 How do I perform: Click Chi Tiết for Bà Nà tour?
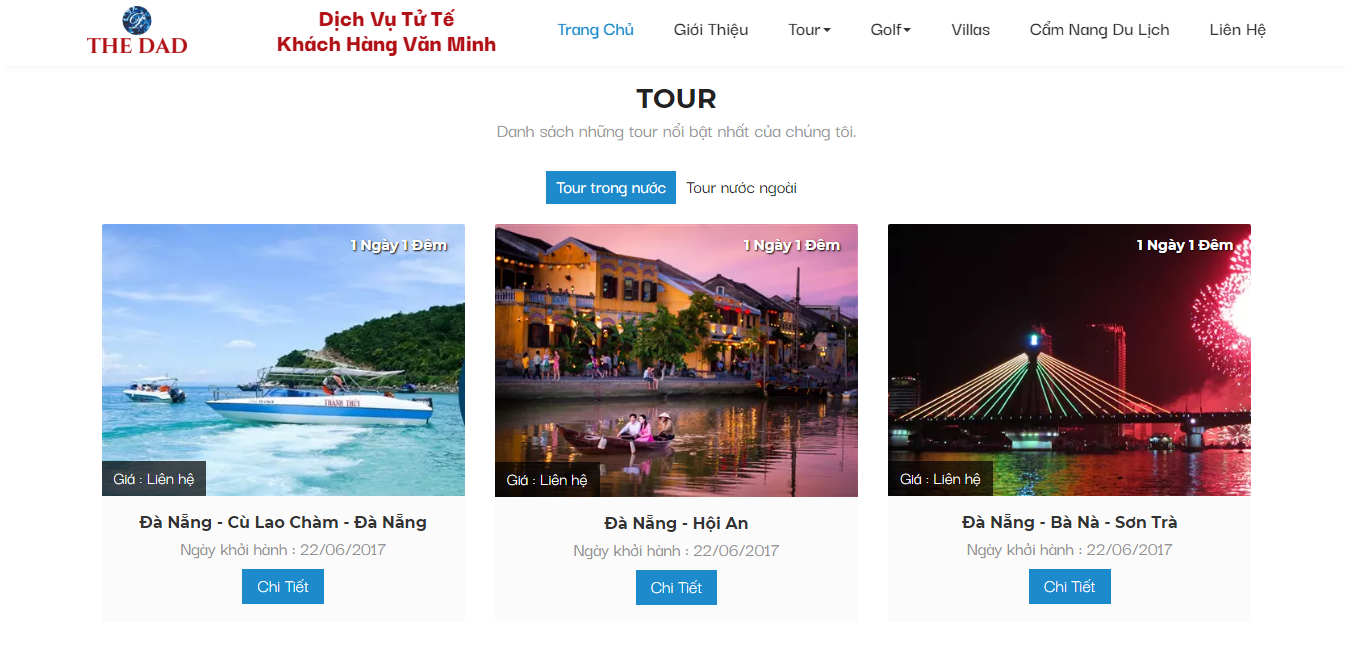point(1069,587)
